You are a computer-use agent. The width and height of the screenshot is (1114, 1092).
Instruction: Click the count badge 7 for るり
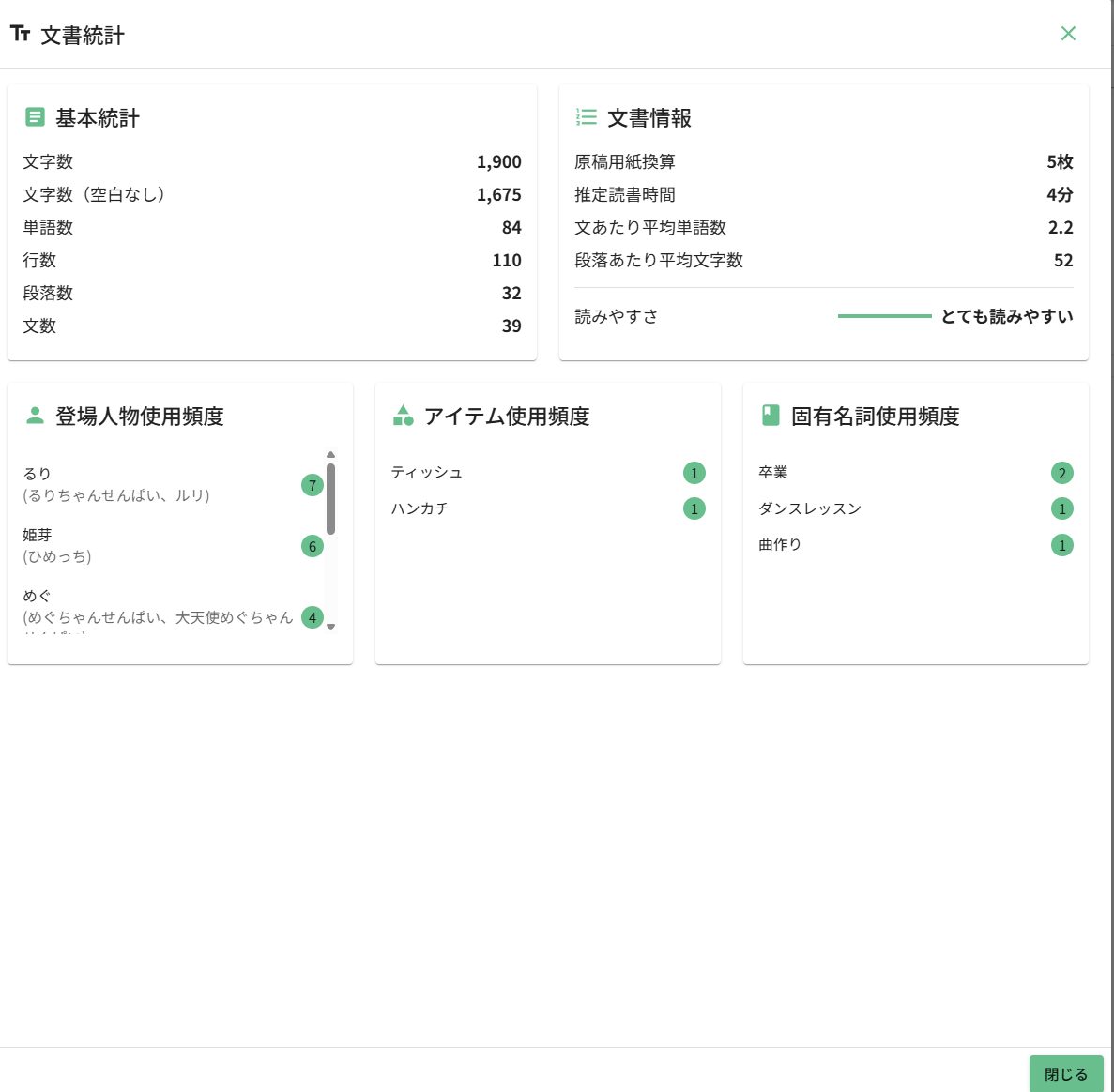[x=313, y=485]
